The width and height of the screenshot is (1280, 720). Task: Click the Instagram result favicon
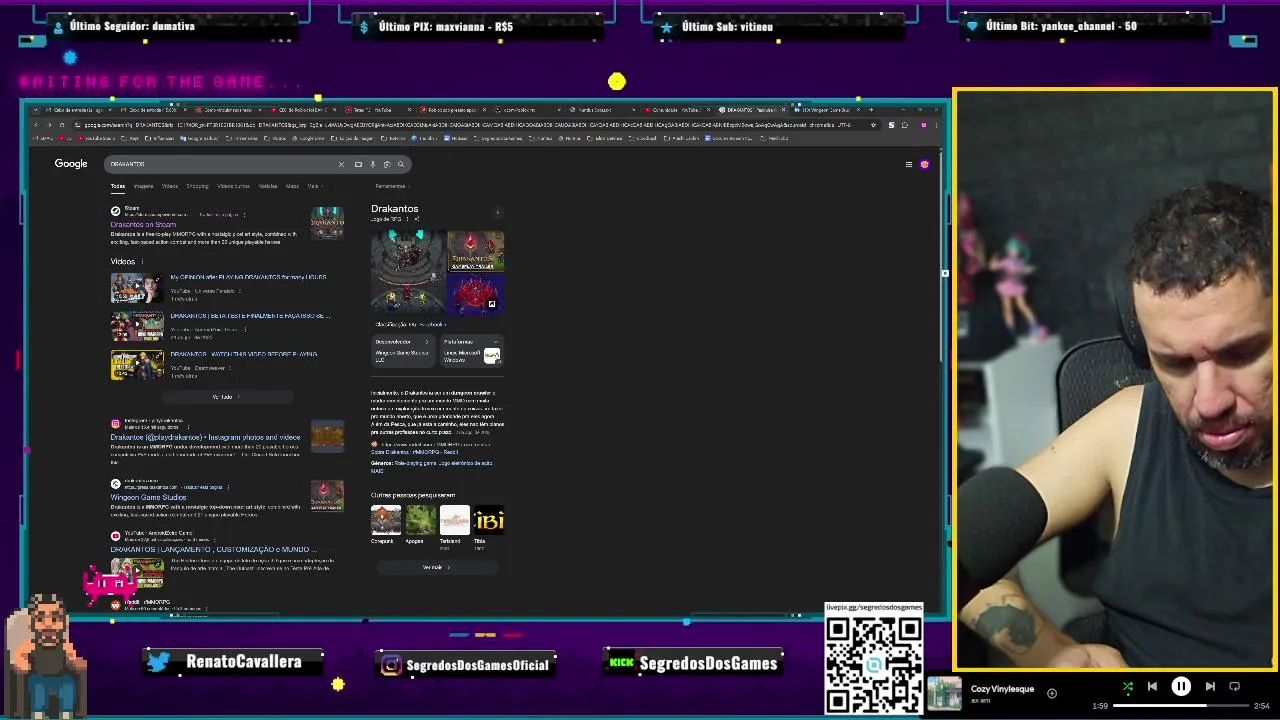(x=115, y=424)
